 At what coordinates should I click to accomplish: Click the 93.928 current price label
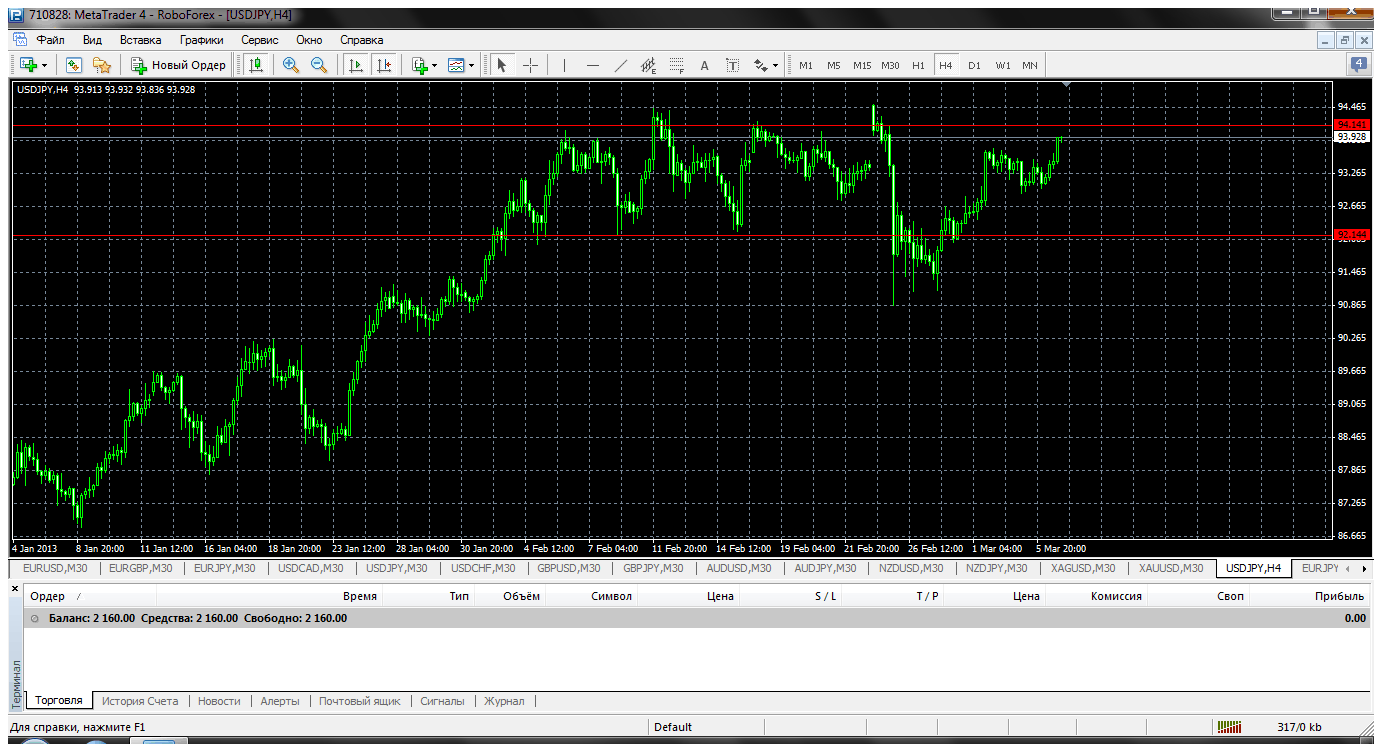(x=1352, y=137)
